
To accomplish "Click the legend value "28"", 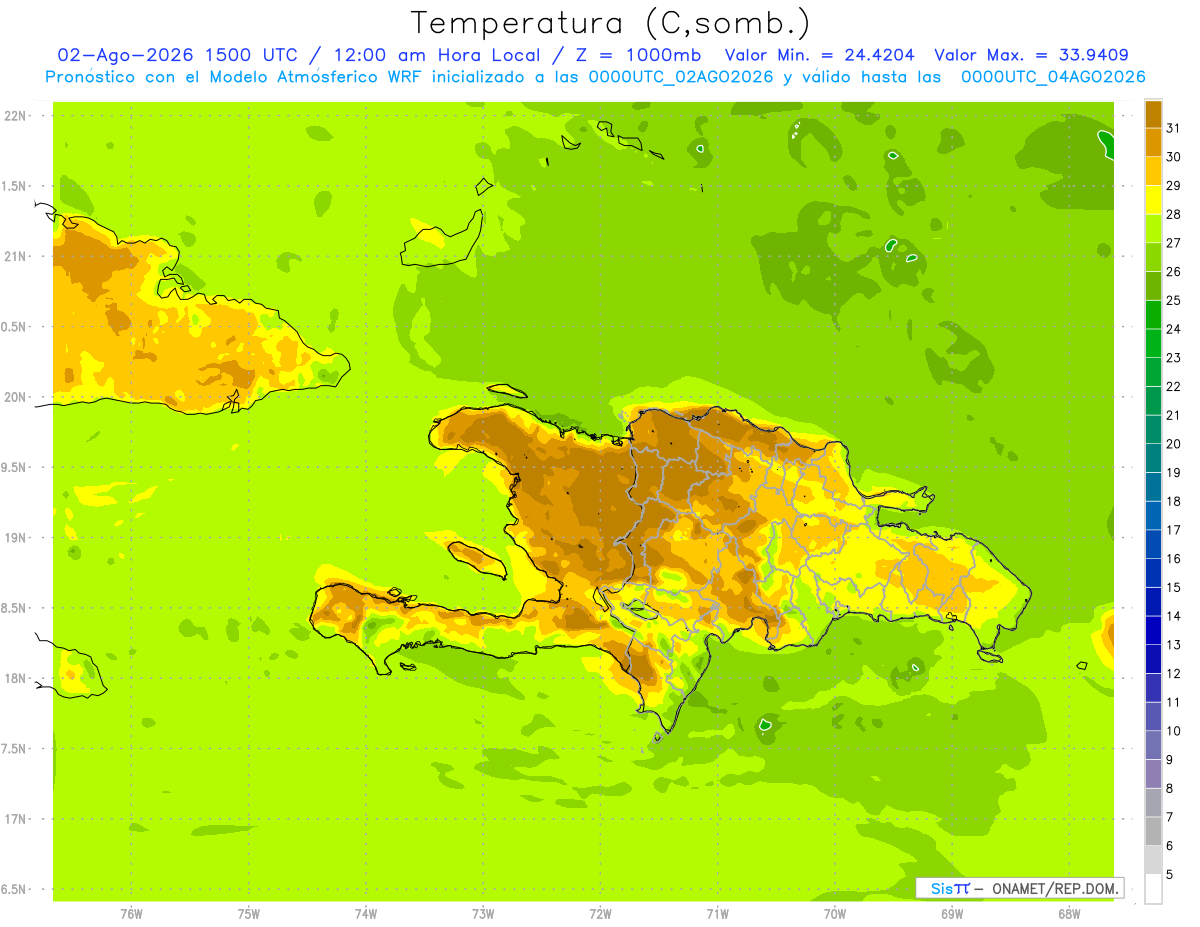I will (x=1174, y=214).
